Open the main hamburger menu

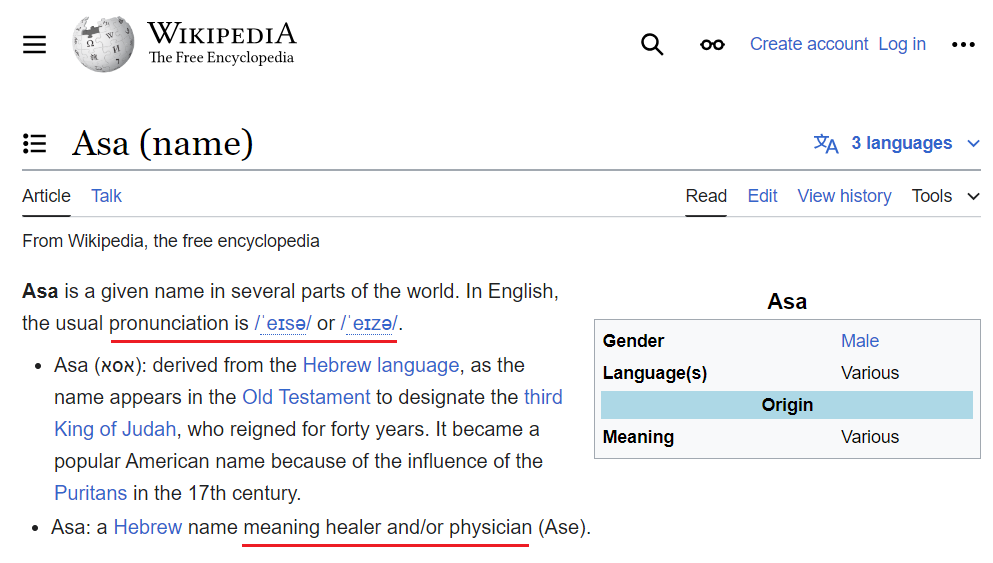pyautogui.click(x=34, y=44)
